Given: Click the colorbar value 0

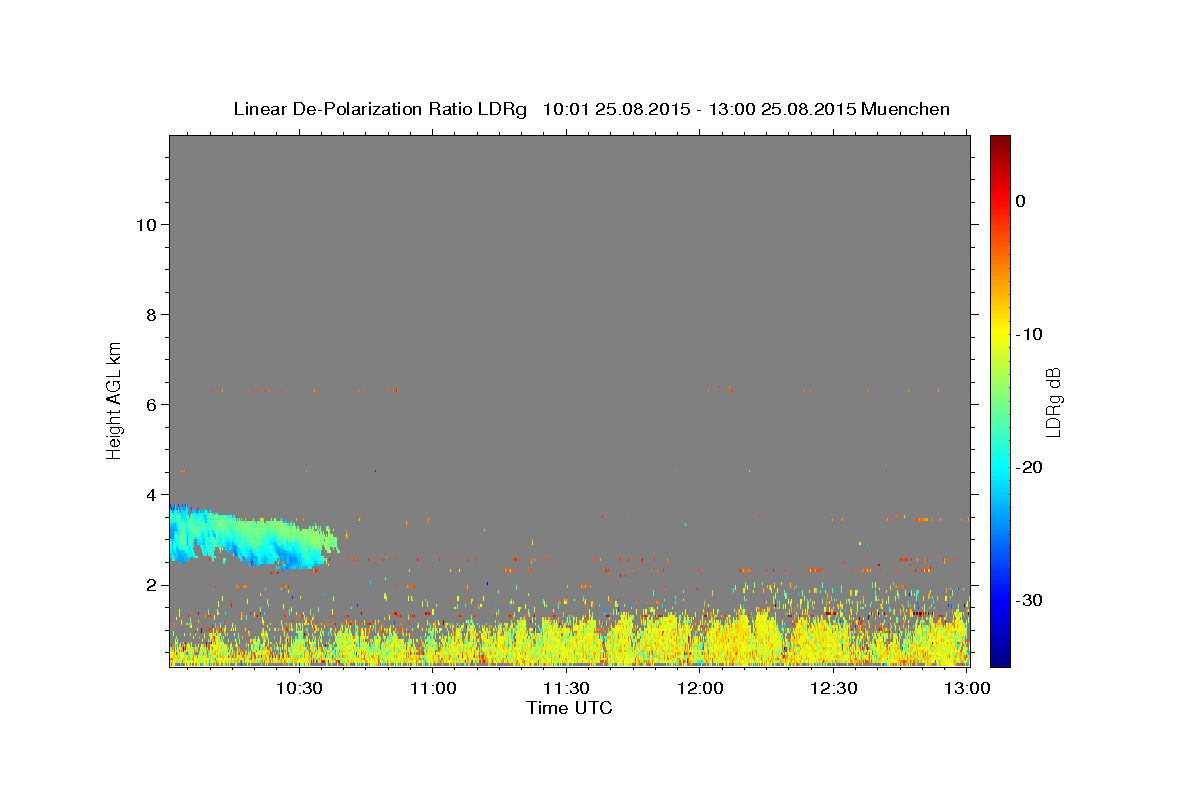Looking at the screenshot, I should (x=1021, y=201).
